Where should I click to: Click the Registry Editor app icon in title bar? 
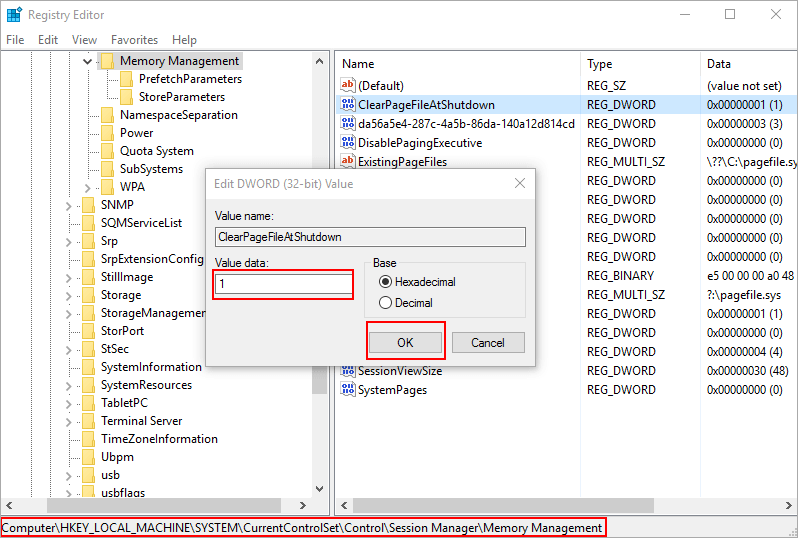(x=14, y=14)
